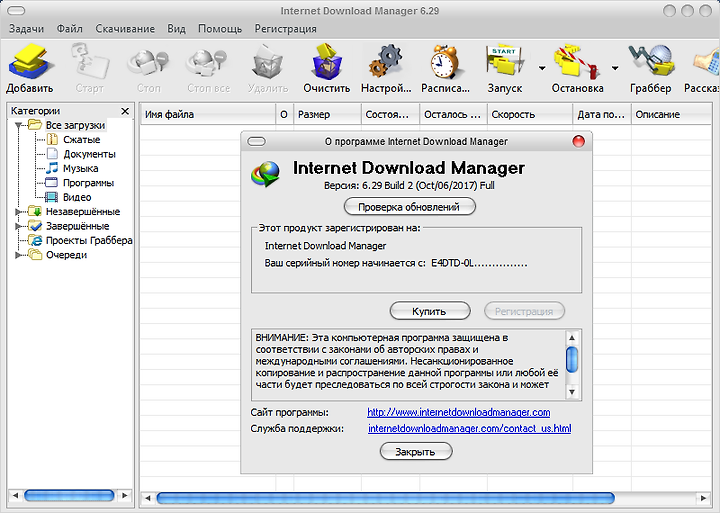Click the Документы category page icon
The height and width of the screenshot is (513, 720).
[53, 154]
